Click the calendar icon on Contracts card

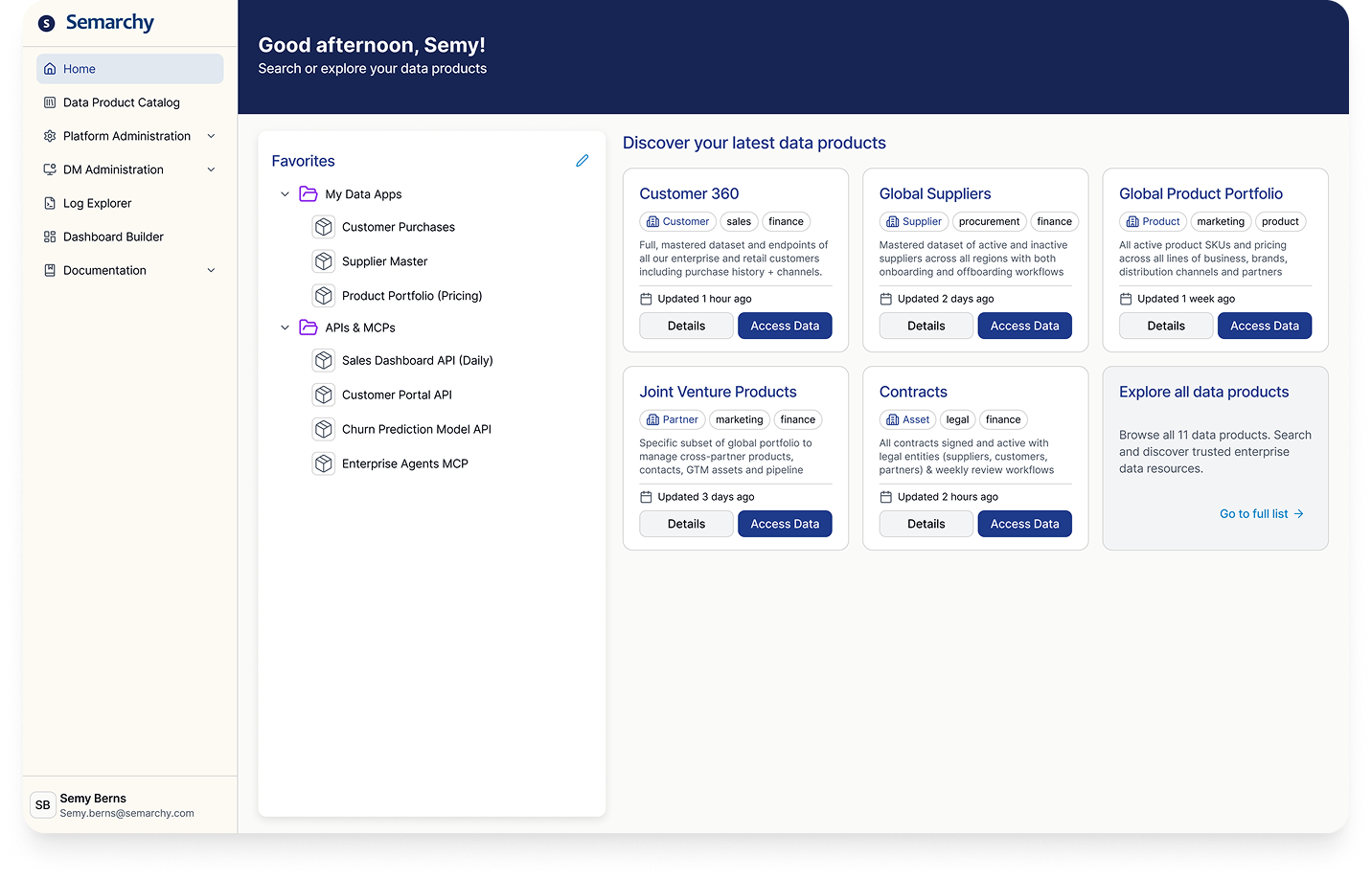(x=885, y=497)
